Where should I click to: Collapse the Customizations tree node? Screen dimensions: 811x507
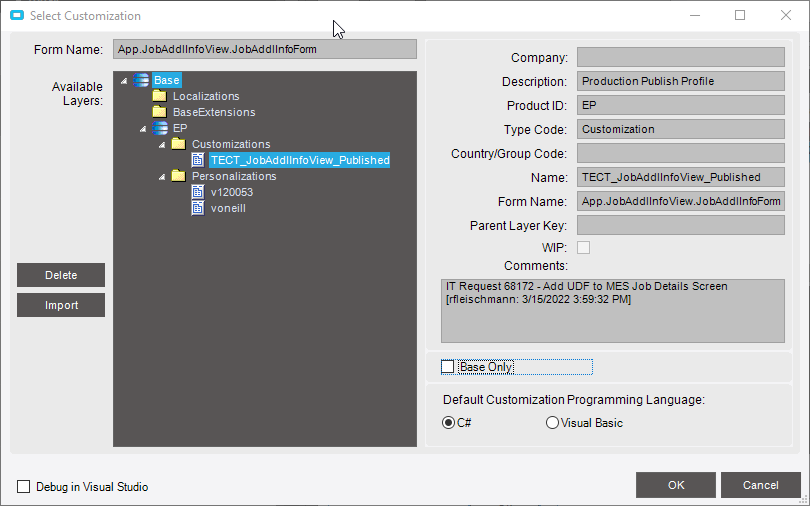tap(162, 144)
